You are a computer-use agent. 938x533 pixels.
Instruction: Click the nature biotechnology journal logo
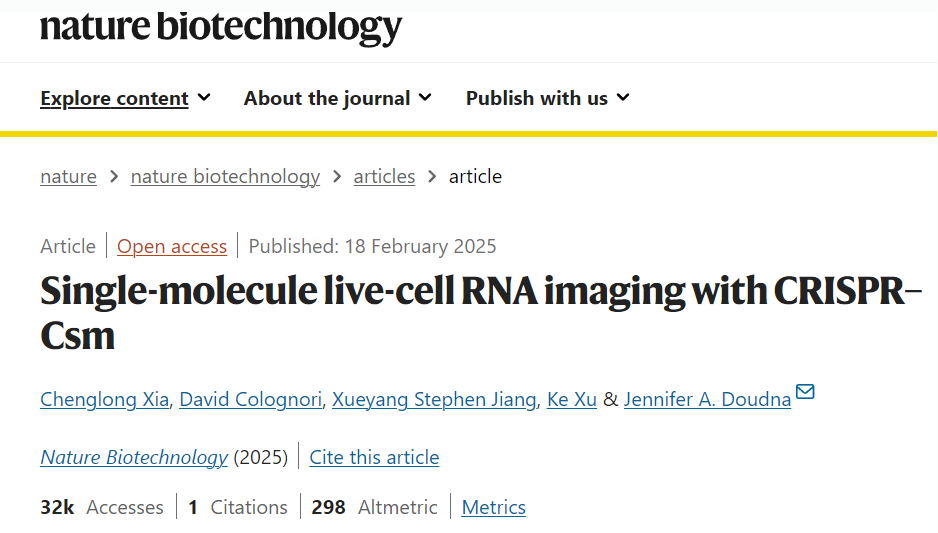tap(221, 27)
